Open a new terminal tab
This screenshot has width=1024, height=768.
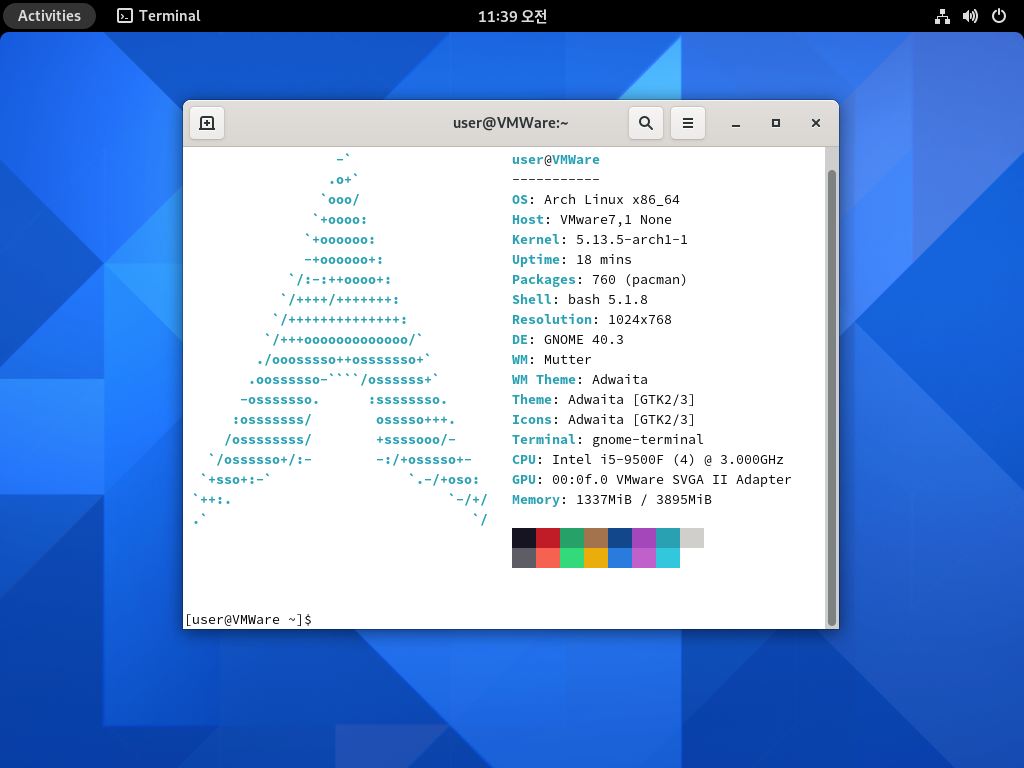point(207,123)
